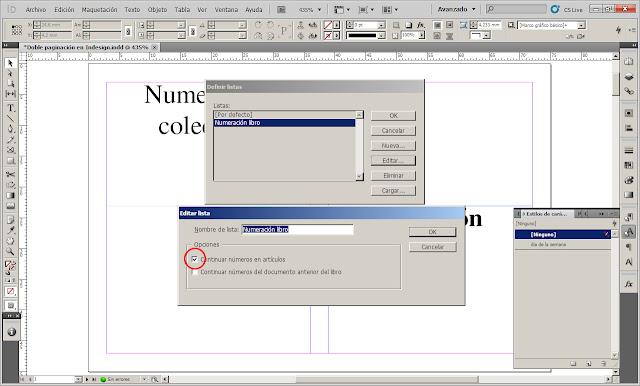Toggle the constrain scale proportions link
This screenshot has height=386, width=640.
pos(193,31)
